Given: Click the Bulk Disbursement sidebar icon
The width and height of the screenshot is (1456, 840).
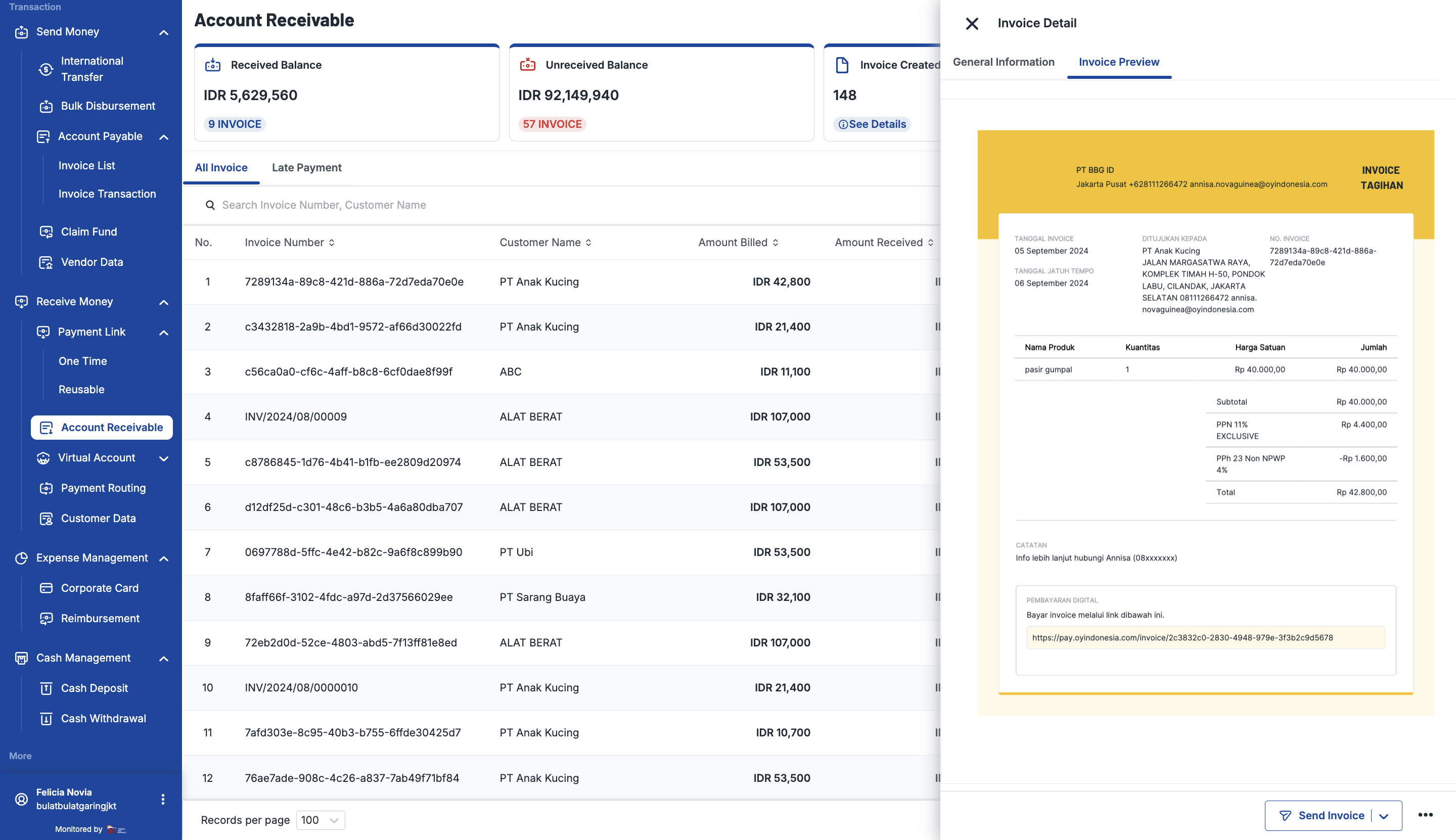Looking at the screenshot, I should [46, 106].
